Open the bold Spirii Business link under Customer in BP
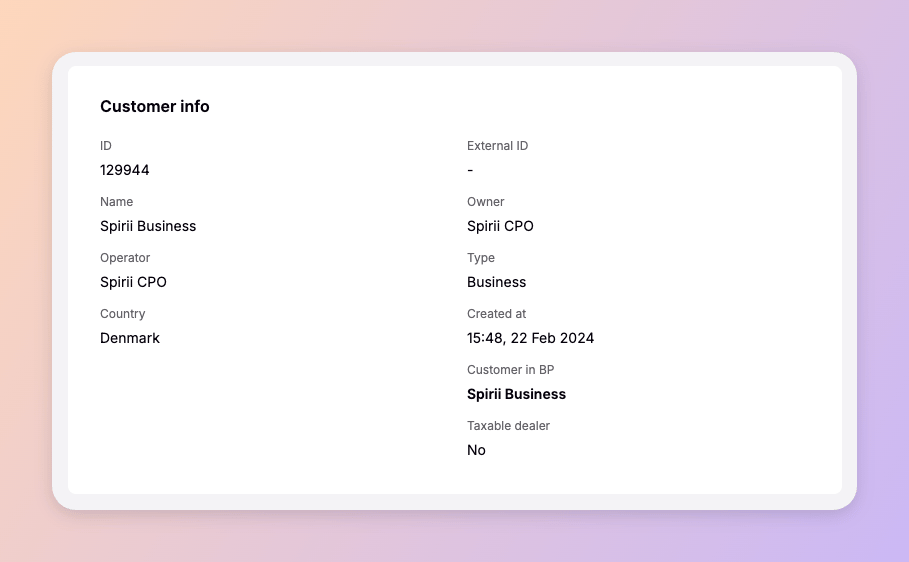 click(x=516, y=394)
